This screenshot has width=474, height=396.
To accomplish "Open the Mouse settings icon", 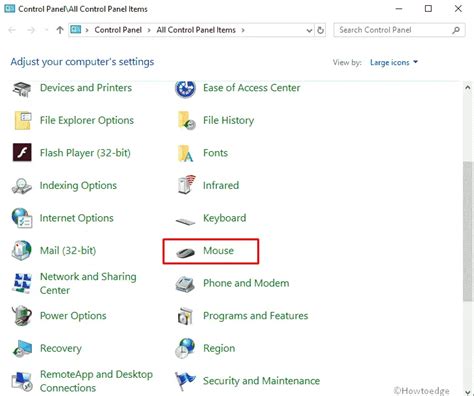I will point(185,252).
